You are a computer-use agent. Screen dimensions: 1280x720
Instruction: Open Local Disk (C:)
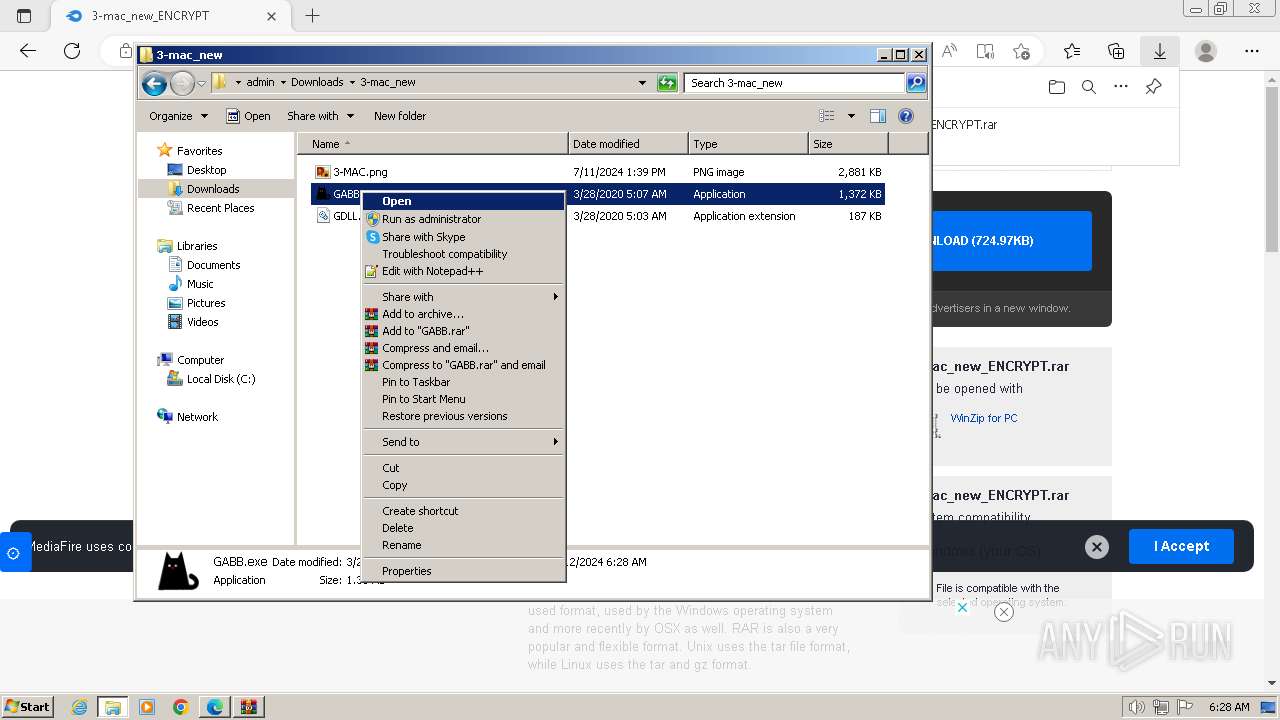[221, 379]
